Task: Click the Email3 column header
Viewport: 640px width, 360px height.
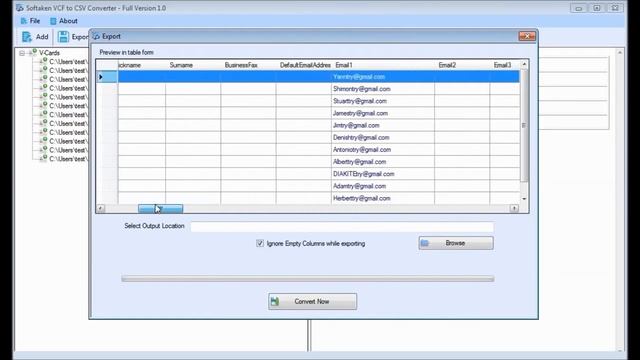Action: click(x=504, y=65)
